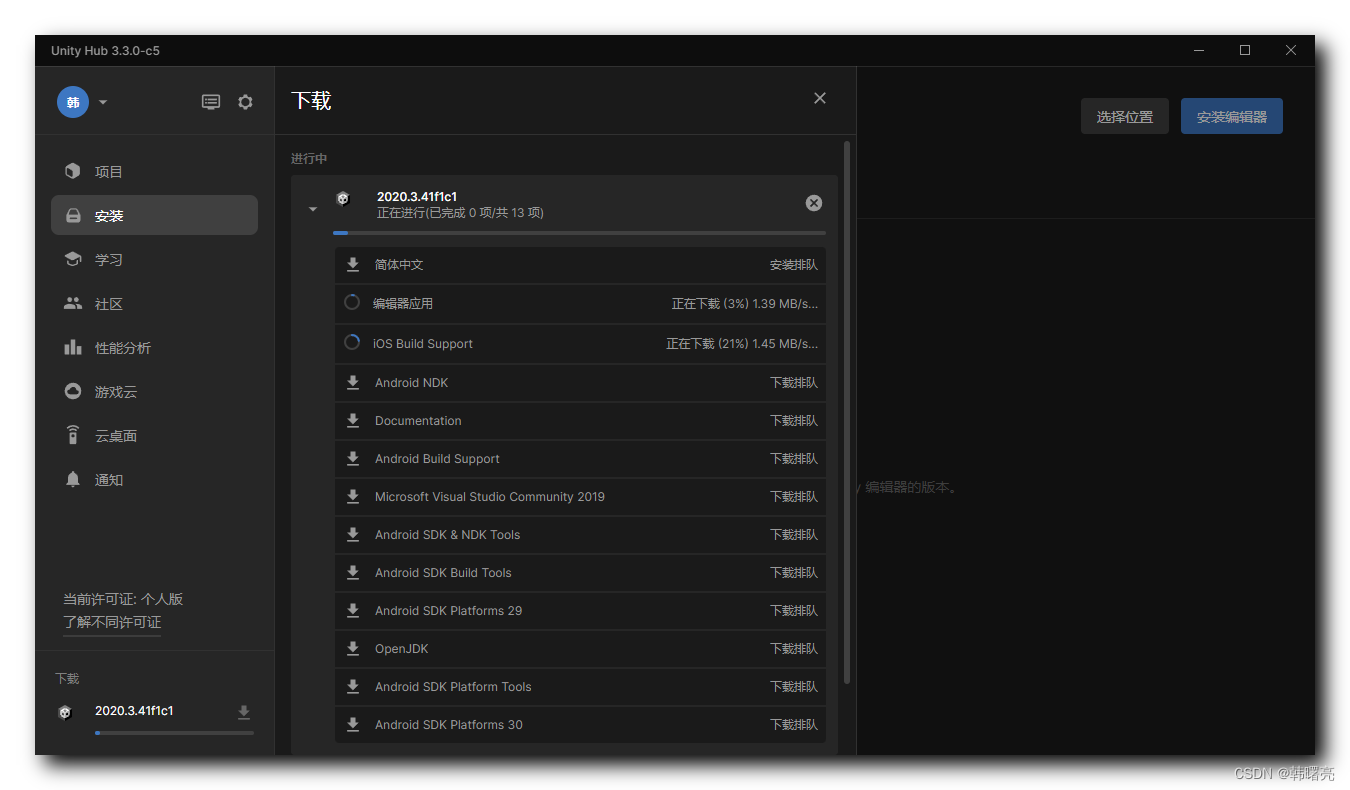1350x790 pixels.
Task: Open 性能分析 (Performance analysis) section
Action: 154,347
